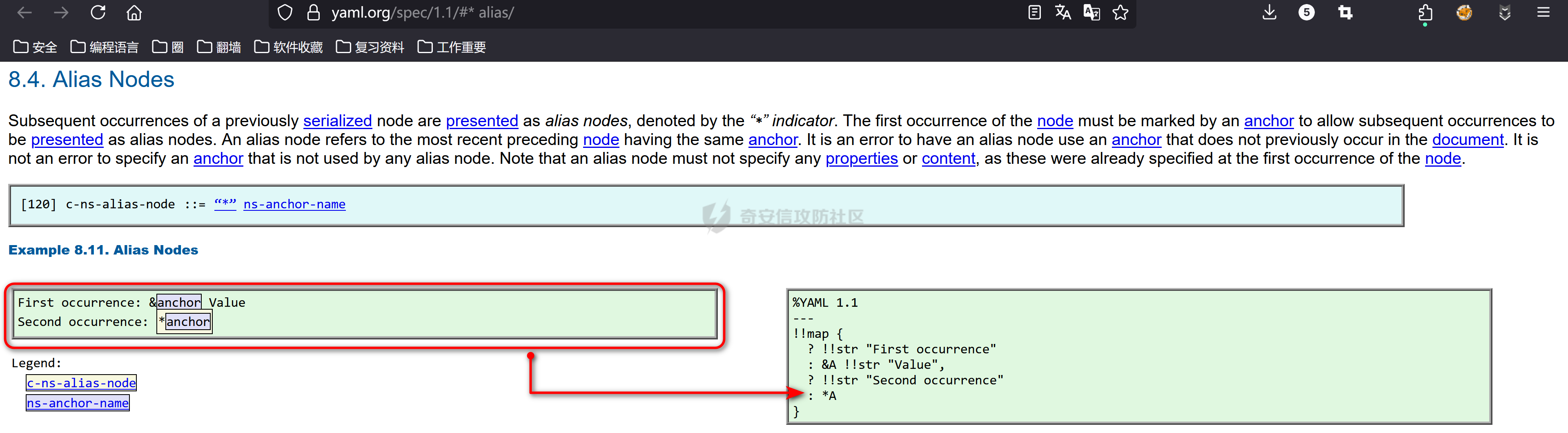This screenshot has width=1568, height=433.
Task: Follow the 'node' link ending the paragraph
Action: click(x=1443, y=158)
